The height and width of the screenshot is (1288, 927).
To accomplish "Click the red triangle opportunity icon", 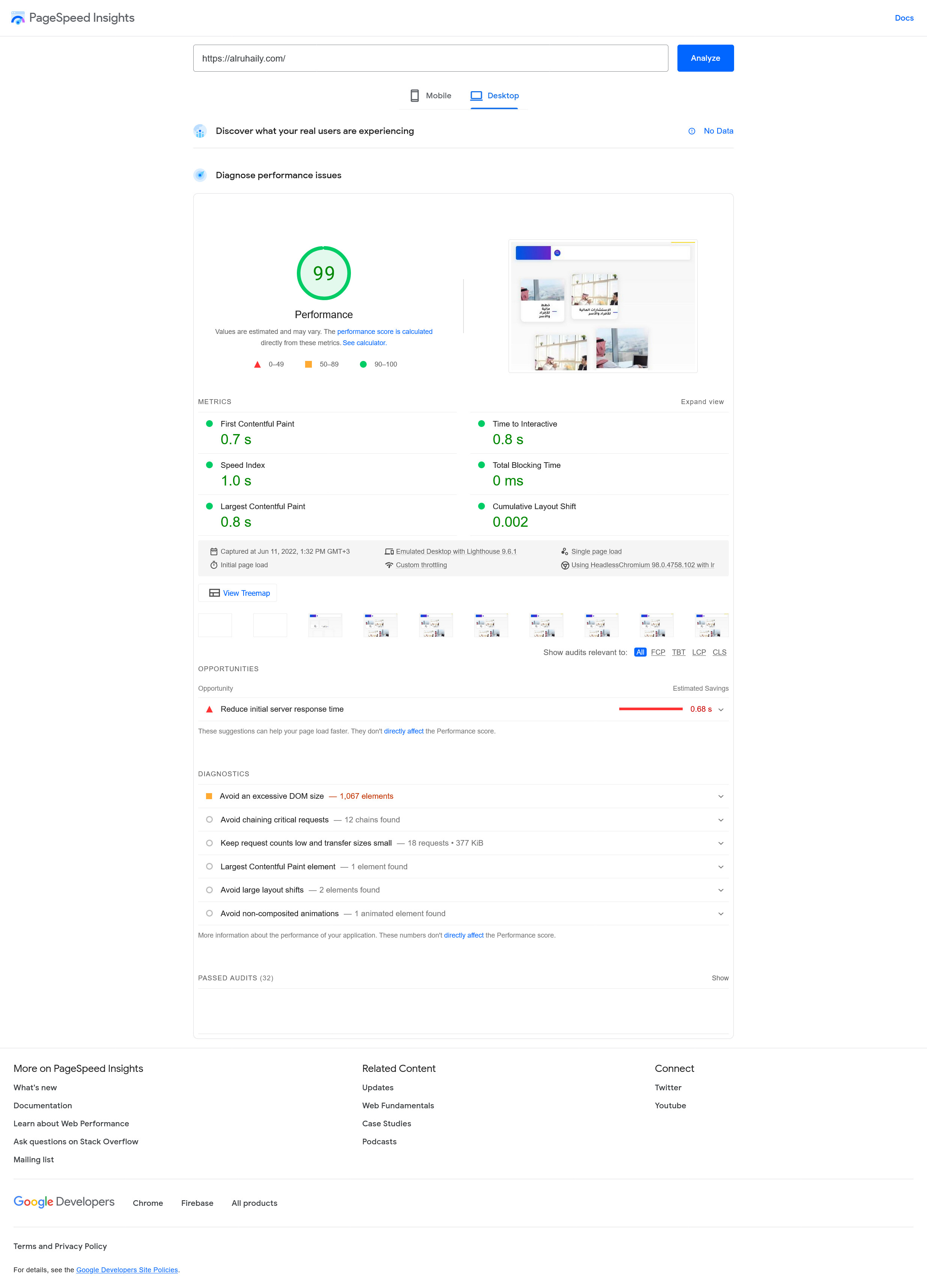I will [x=209, y=709].
